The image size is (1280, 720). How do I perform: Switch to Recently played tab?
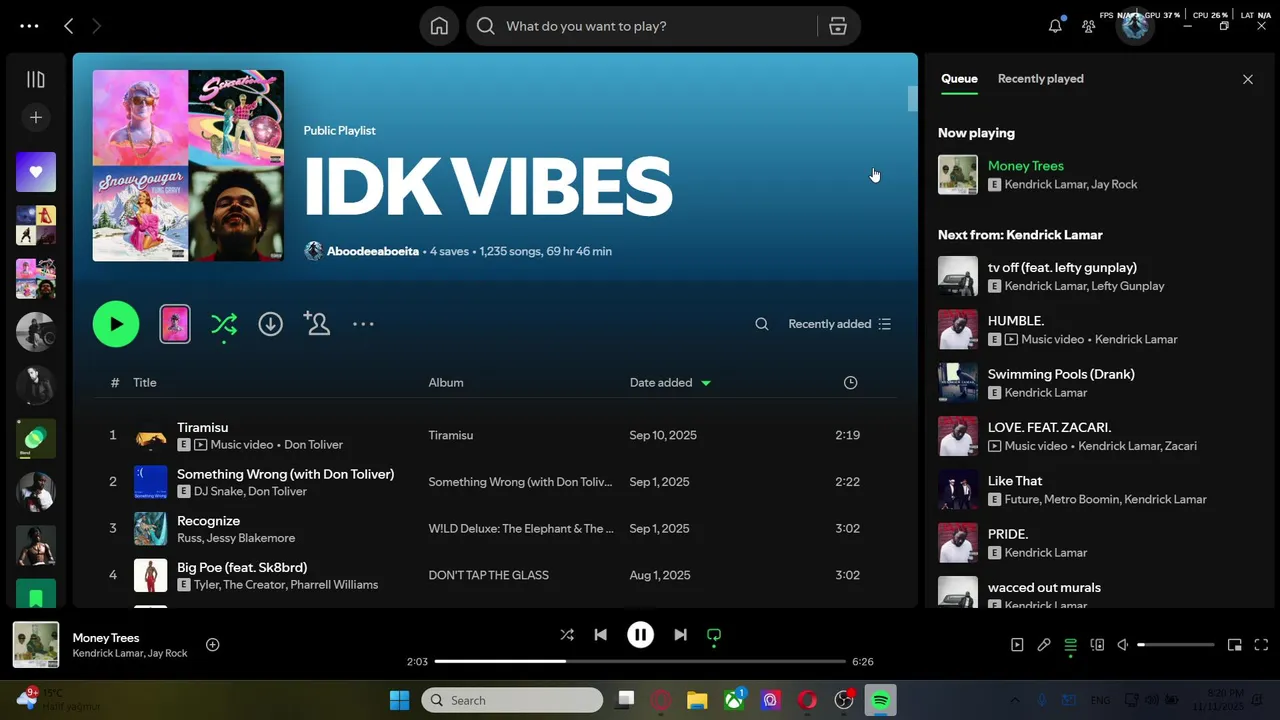(1041, 79)
